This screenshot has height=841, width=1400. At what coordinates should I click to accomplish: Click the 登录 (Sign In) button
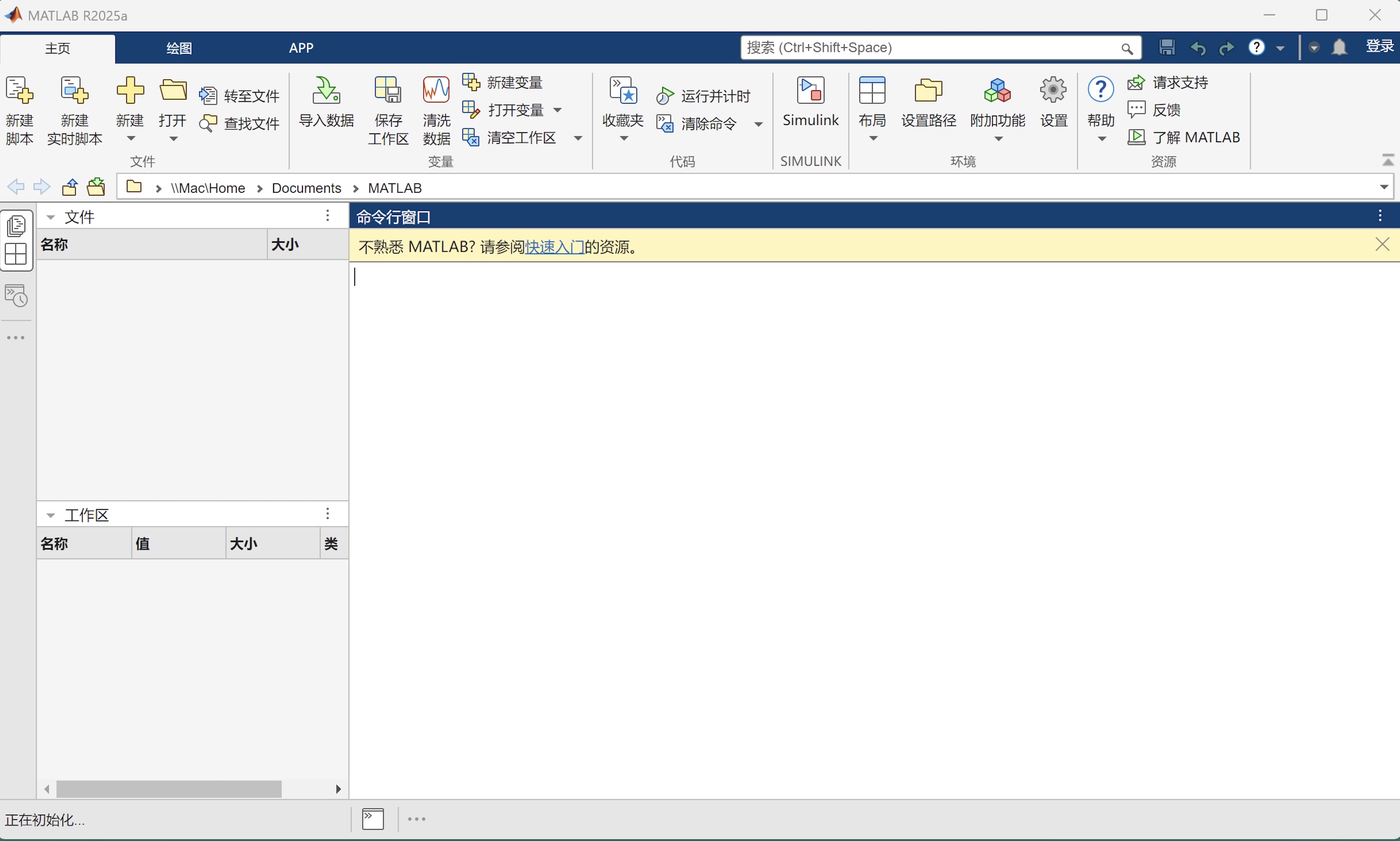pyautogui.click(x=1379, y=47)
